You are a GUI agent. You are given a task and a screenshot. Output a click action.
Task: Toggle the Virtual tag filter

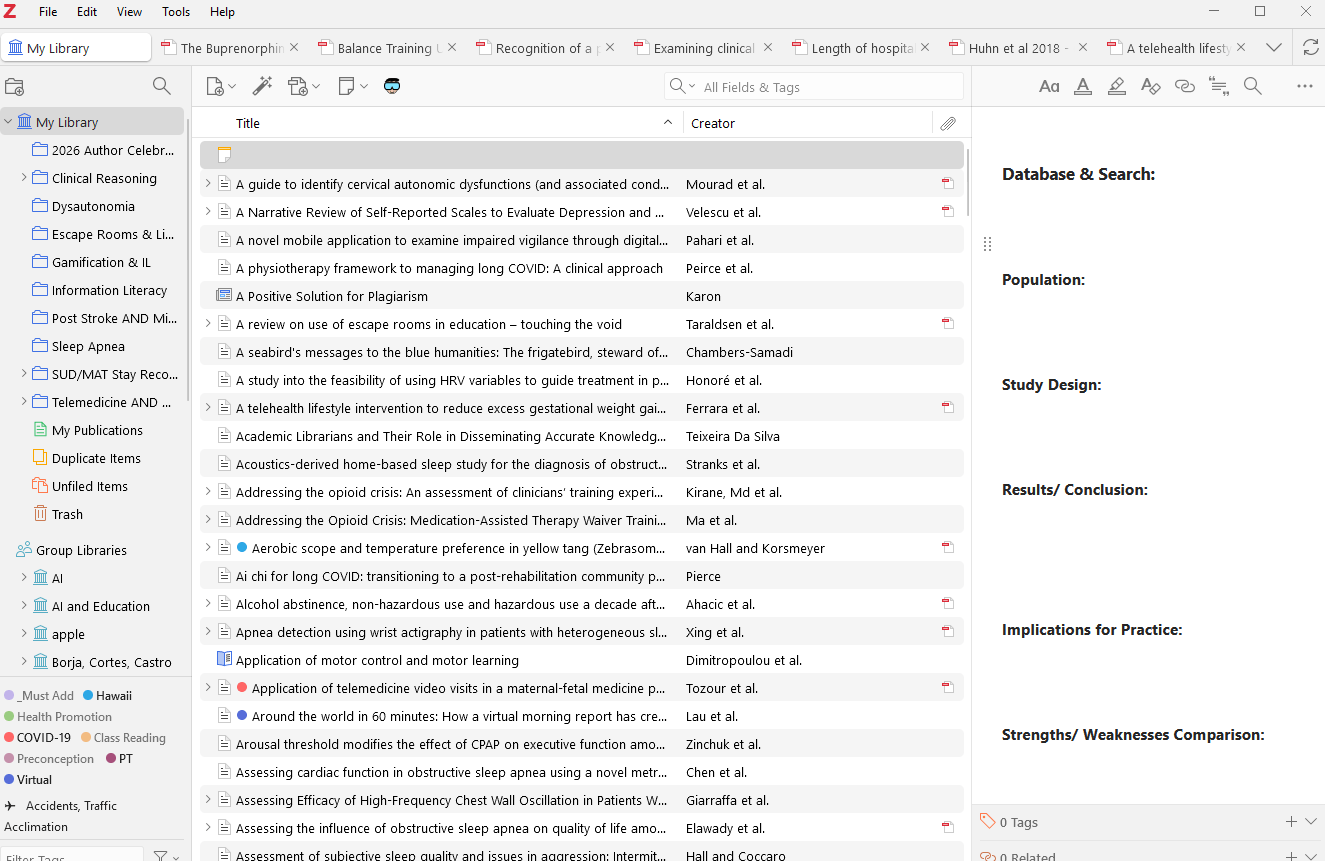pos(28,779)
